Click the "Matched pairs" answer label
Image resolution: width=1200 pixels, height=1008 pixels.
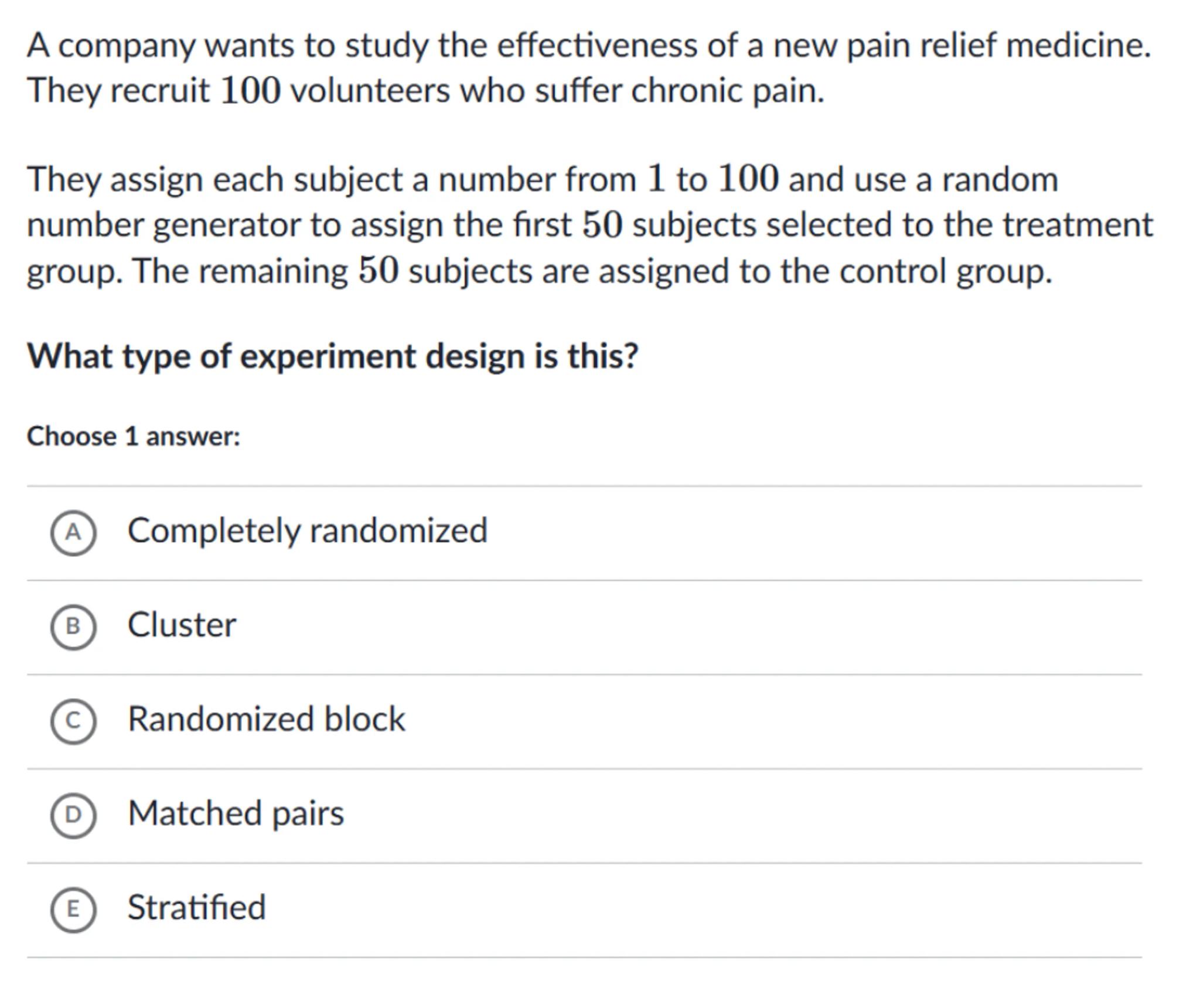pos(236,813)
